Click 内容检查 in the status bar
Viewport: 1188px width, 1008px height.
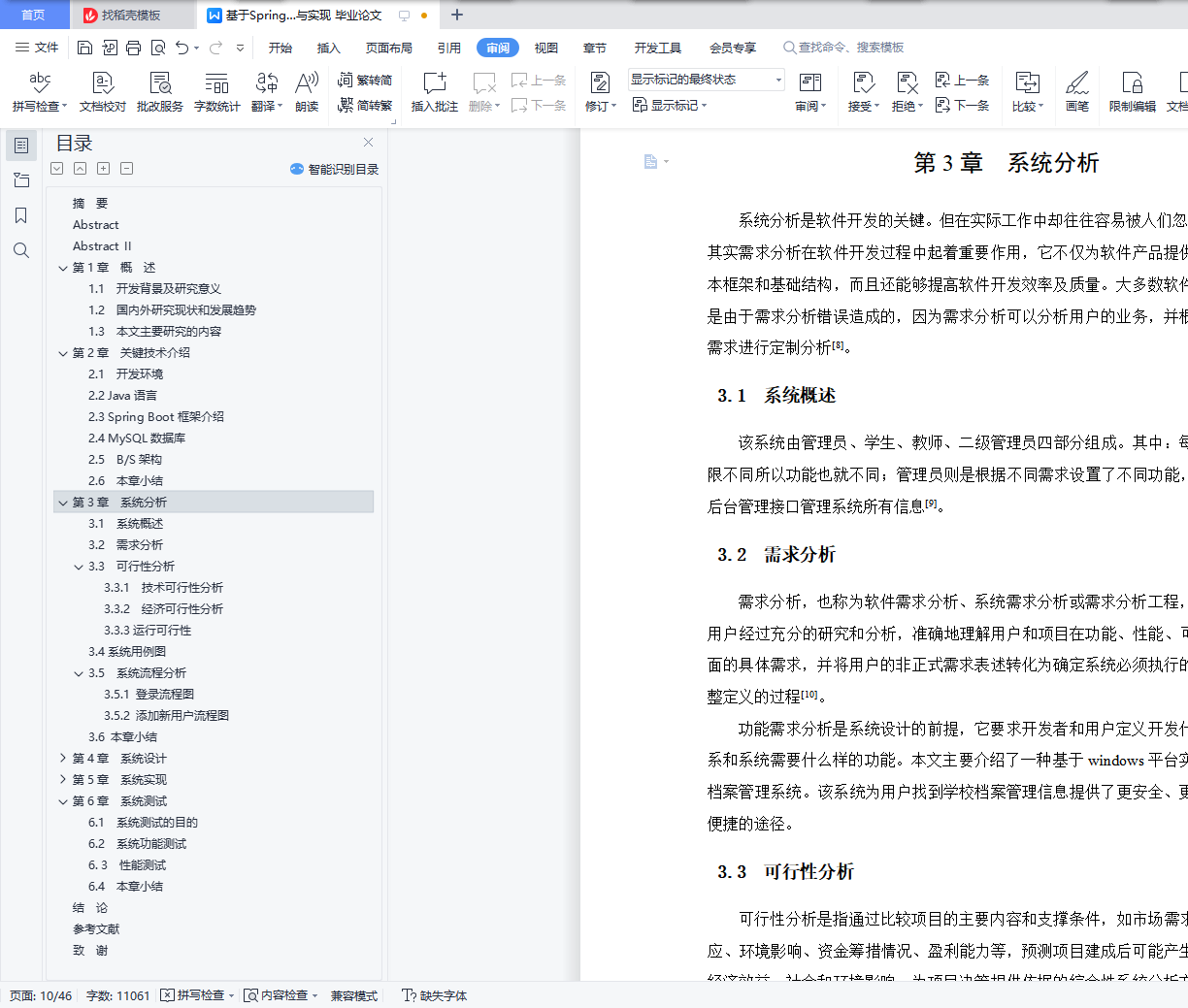(280, 995)
